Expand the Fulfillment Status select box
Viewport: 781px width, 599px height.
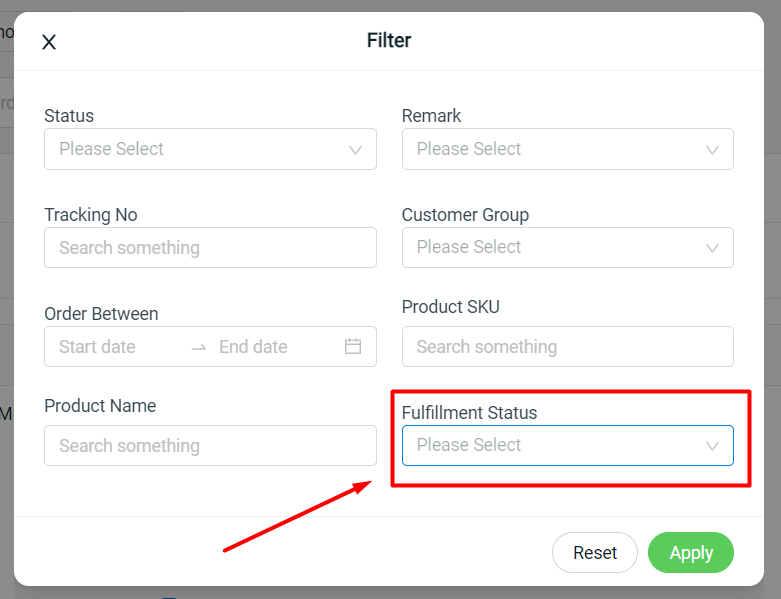[x=568, y=446]
